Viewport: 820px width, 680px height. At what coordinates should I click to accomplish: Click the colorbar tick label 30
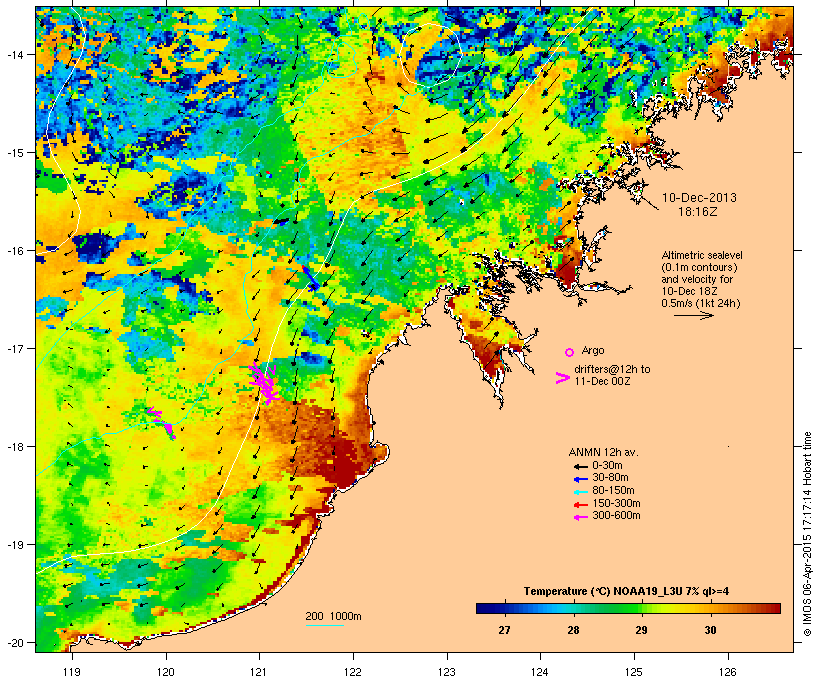coord(710,630)
